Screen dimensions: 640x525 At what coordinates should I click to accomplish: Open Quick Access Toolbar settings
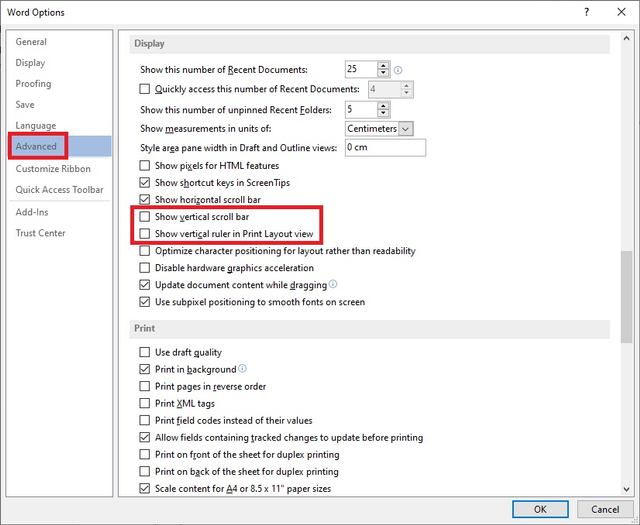[60, 189]
